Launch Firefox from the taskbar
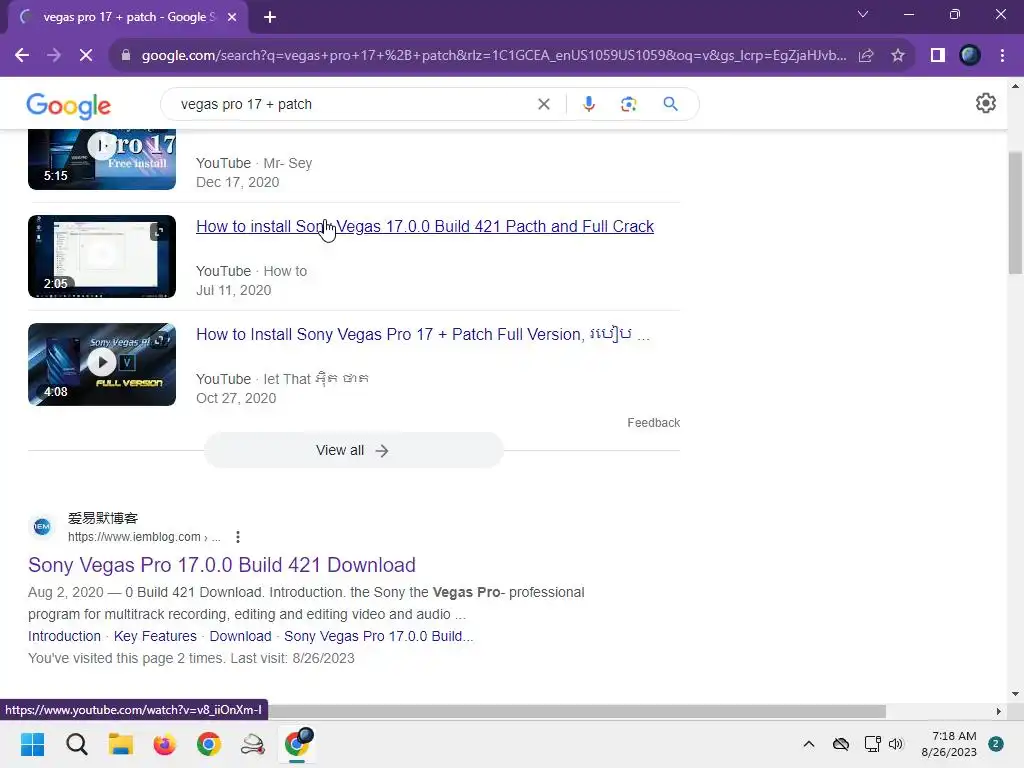Screen dimensions: 1024x768 coord(165,744)
